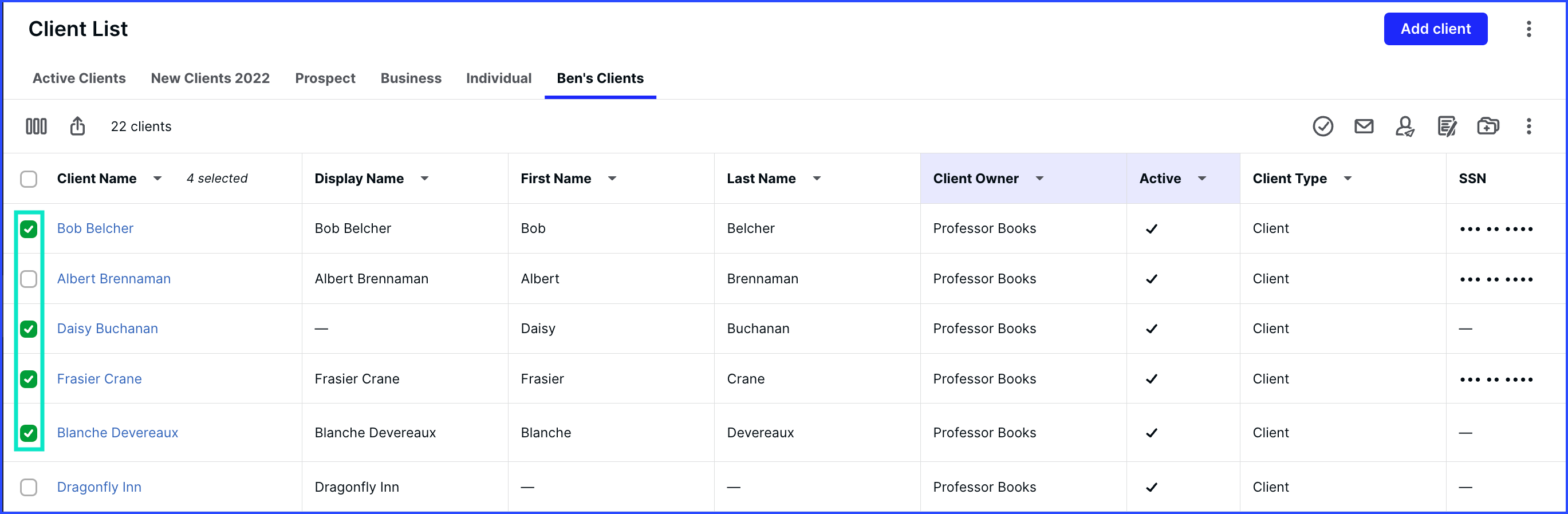
Task: Open the Client Name column dropdown
Action: pyautogui.click(x=157, y=179)
